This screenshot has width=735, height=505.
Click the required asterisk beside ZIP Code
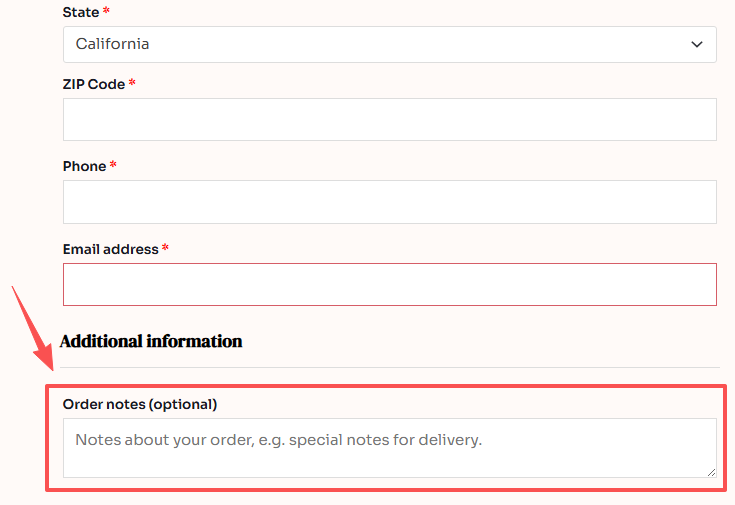pos(132,83)
